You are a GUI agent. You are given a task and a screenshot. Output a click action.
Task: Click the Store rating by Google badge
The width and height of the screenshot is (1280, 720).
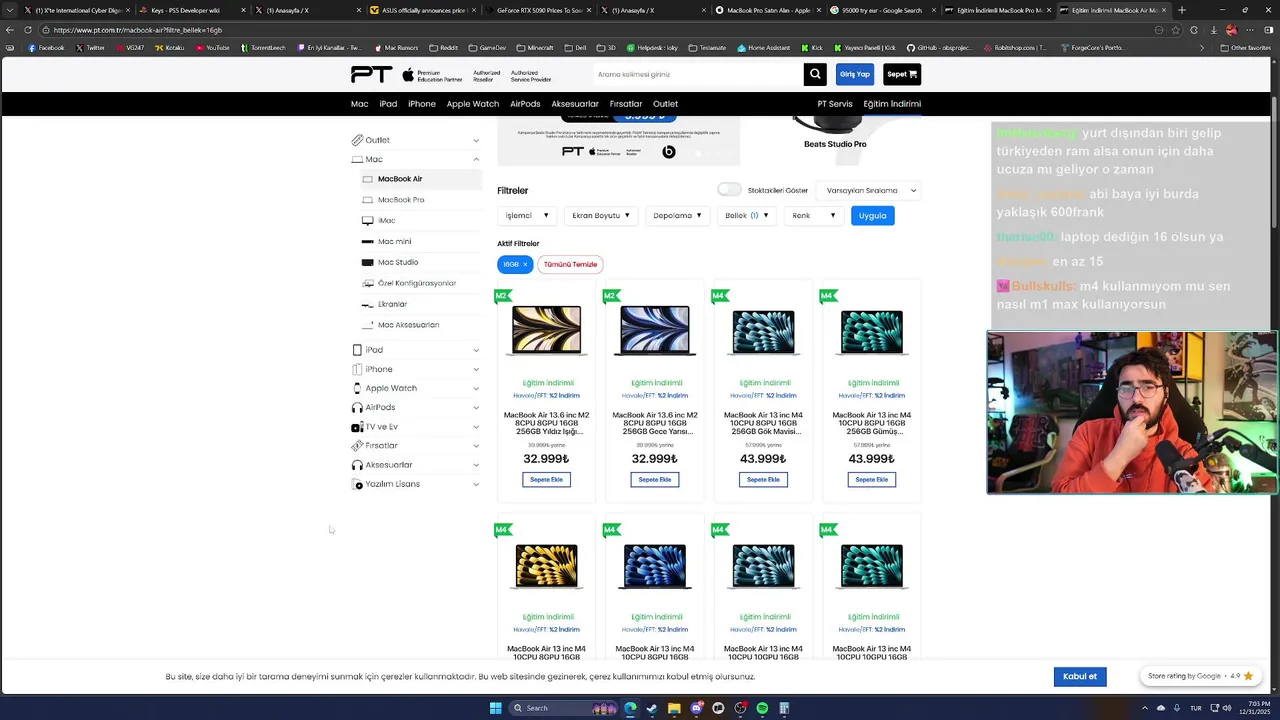click(x=1200, y=676)
